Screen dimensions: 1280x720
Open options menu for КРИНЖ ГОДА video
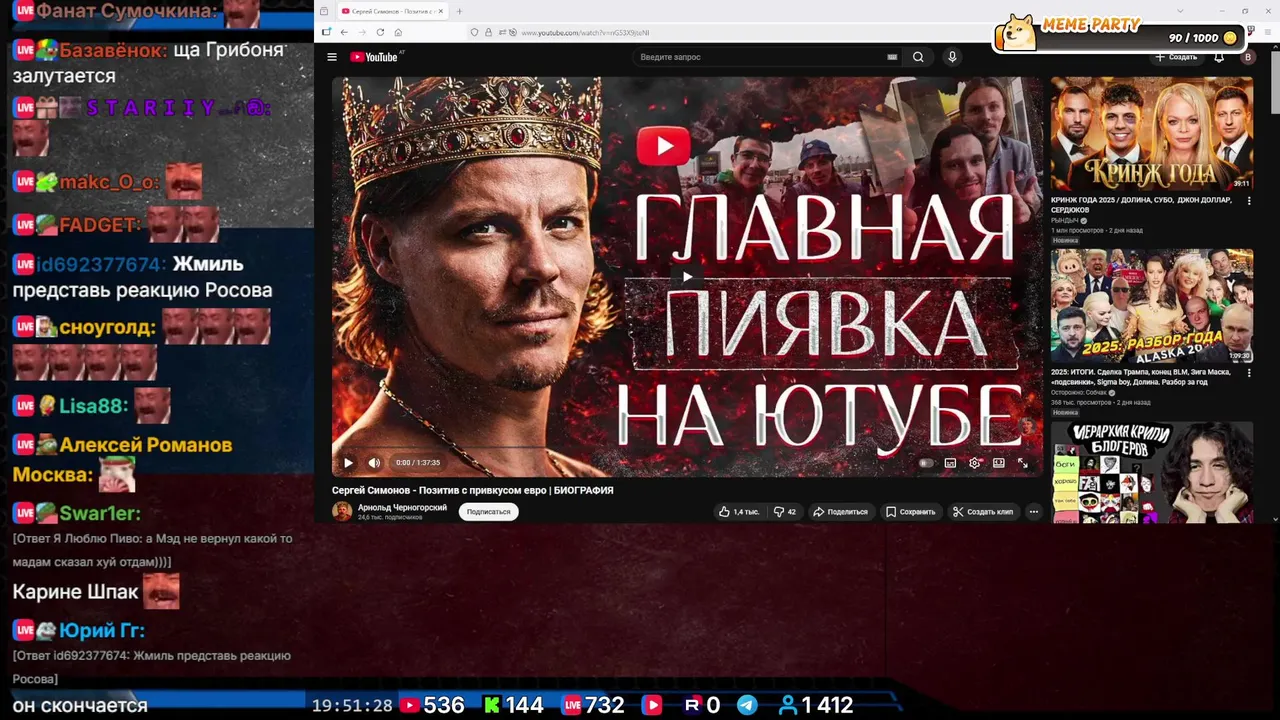pyautogui.click(x=1249, y=201)
